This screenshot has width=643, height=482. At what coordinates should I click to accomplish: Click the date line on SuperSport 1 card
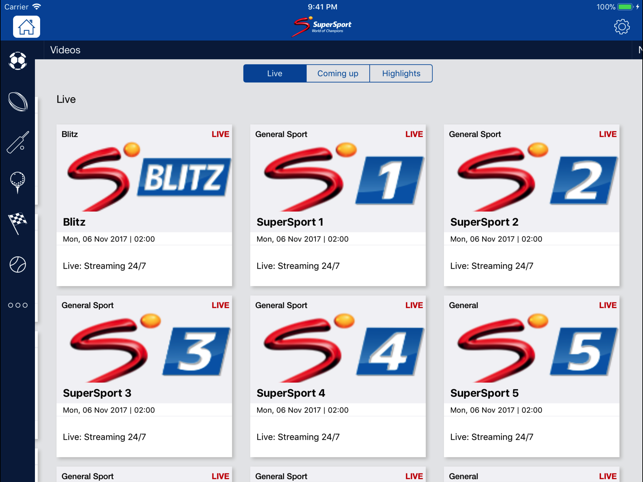[x=302, y=239]
